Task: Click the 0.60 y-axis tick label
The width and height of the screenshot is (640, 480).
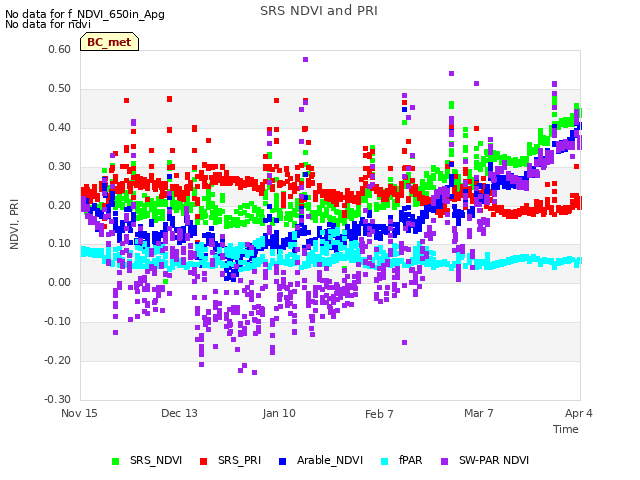Action: (x=59, y=49)
